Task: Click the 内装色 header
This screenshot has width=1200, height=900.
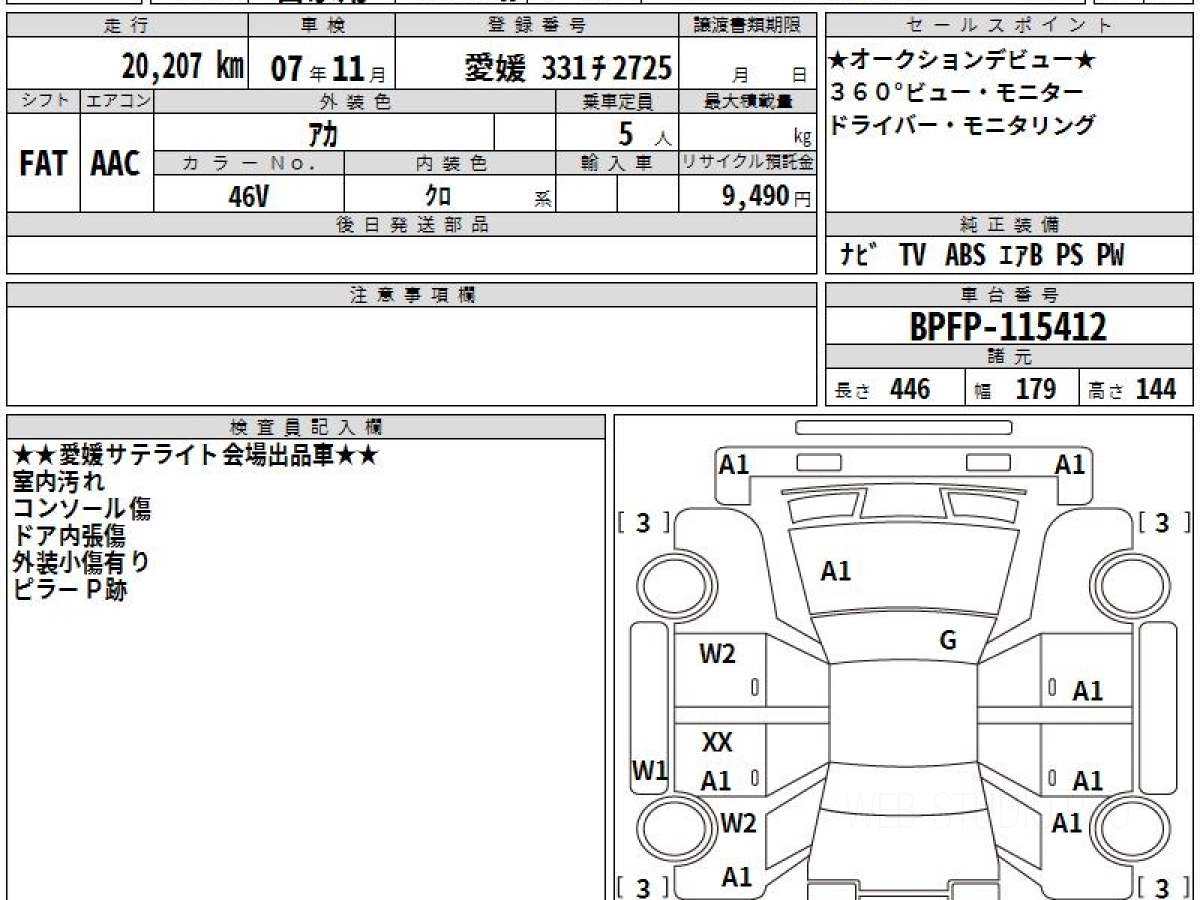Action: [x=450, y=163]
